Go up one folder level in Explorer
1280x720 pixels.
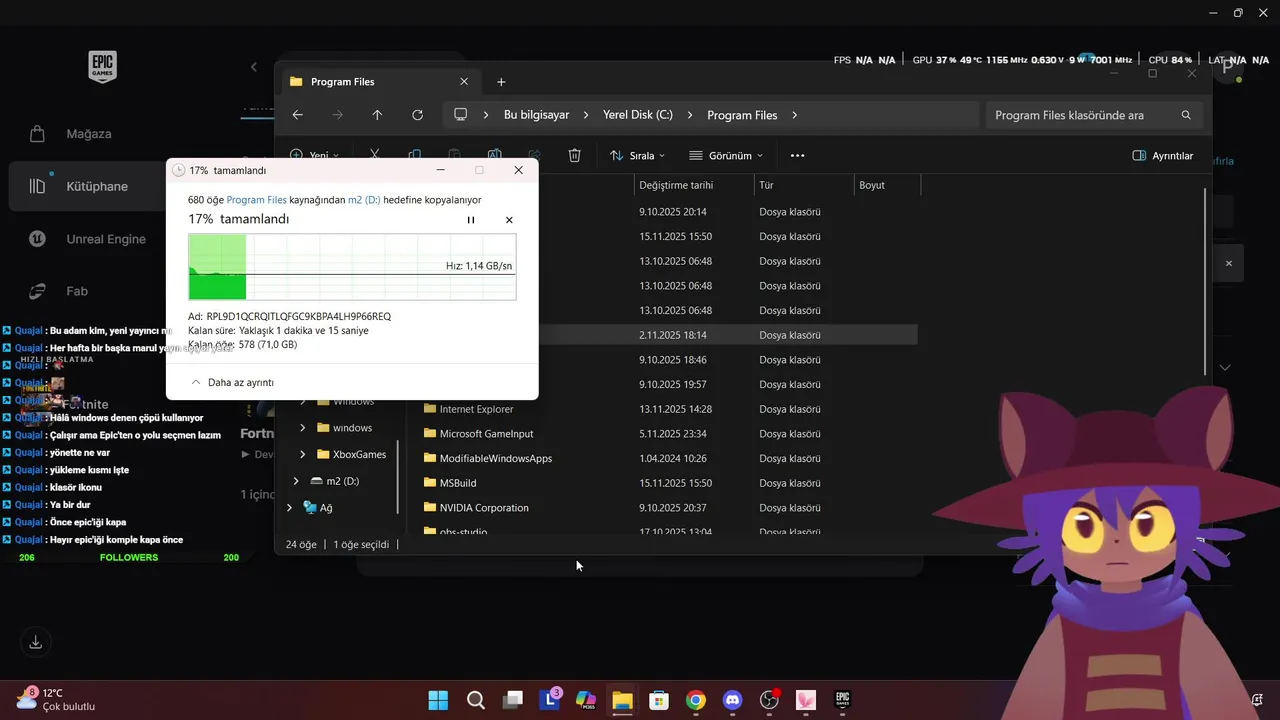click(377, 115)
